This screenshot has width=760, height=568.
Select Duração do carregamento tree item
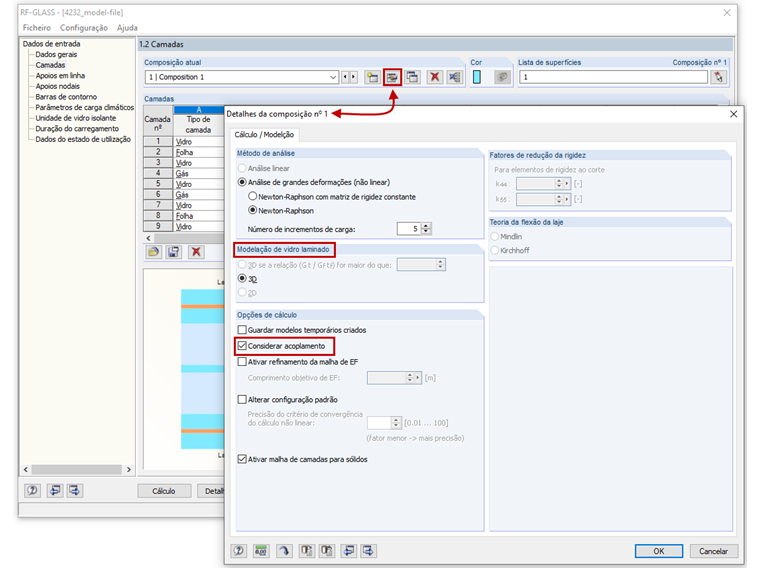[x=77, y=128]
